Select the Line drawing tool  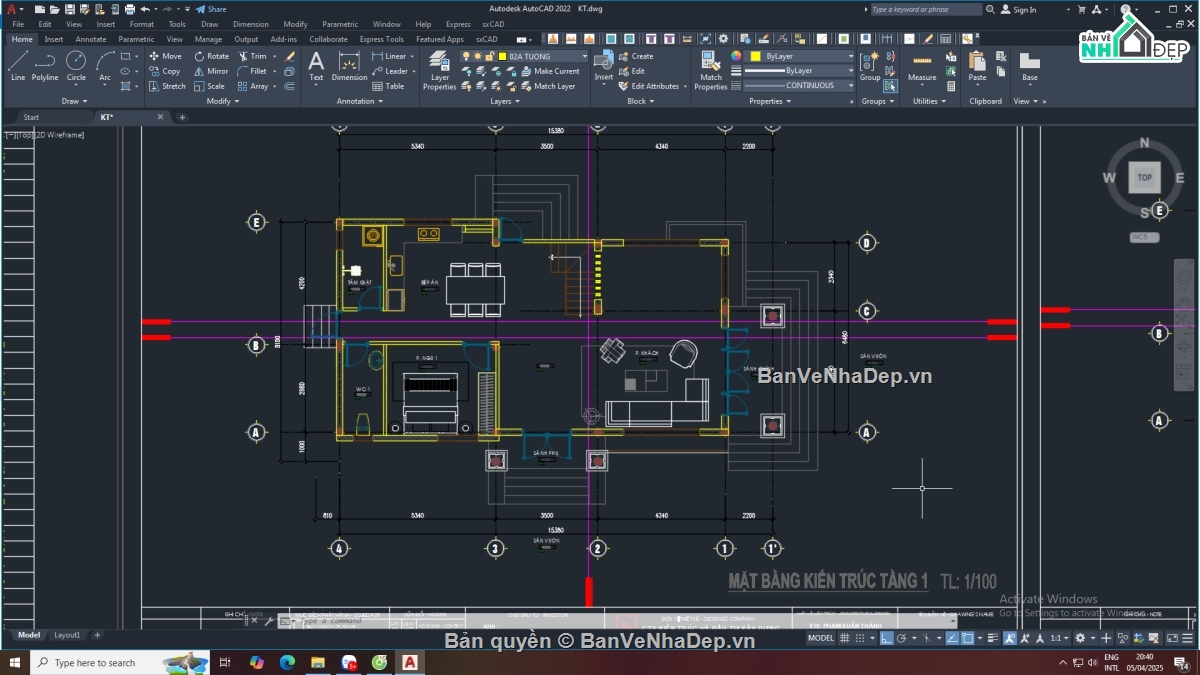[18, 66]
